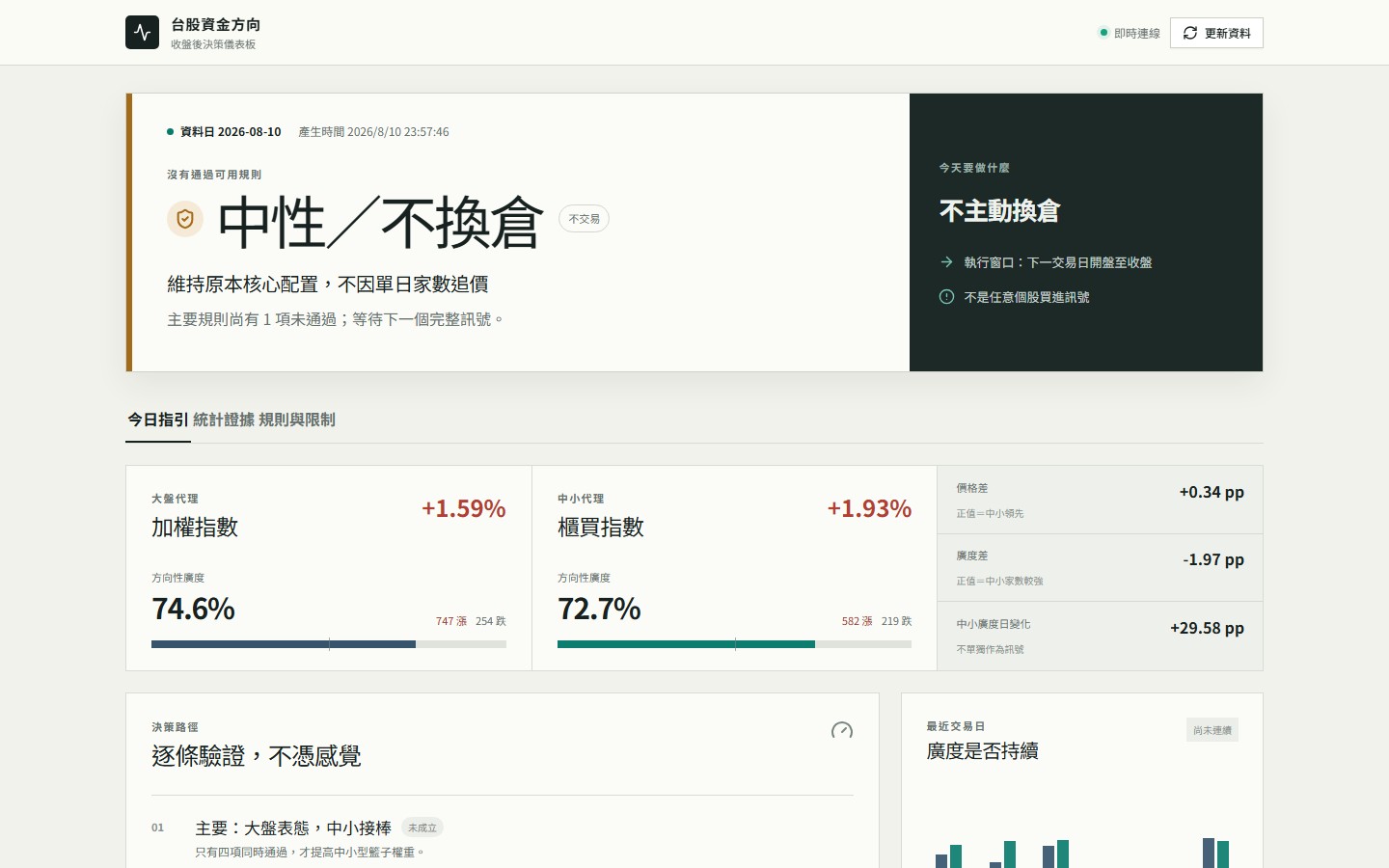Select the 今日指引 tab
The image size is (1389, 868).
point(158,420)
